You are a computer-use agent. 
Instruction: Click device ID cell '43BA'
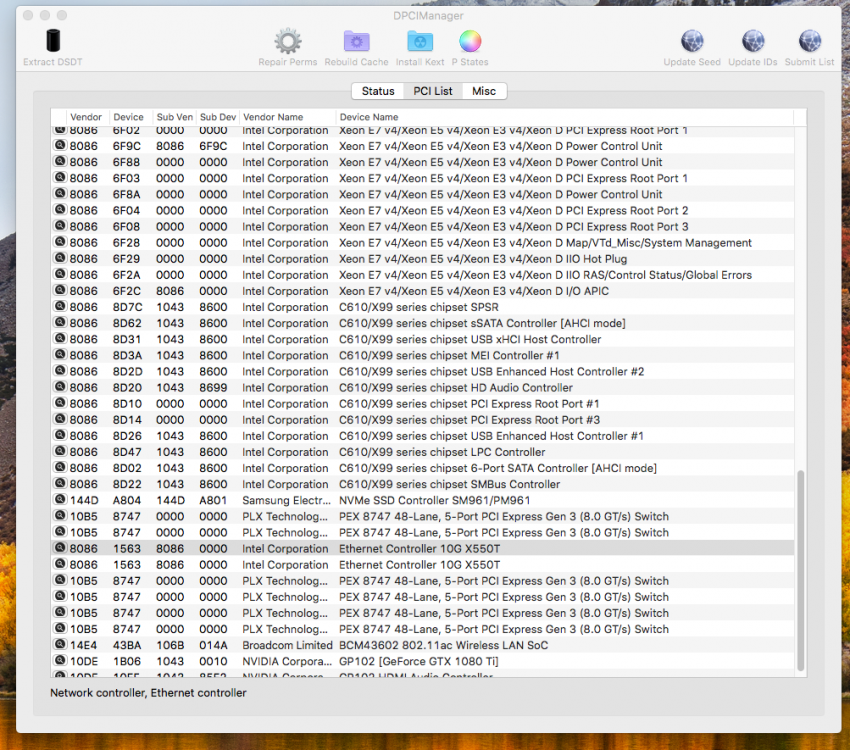(x=127, y=645)
